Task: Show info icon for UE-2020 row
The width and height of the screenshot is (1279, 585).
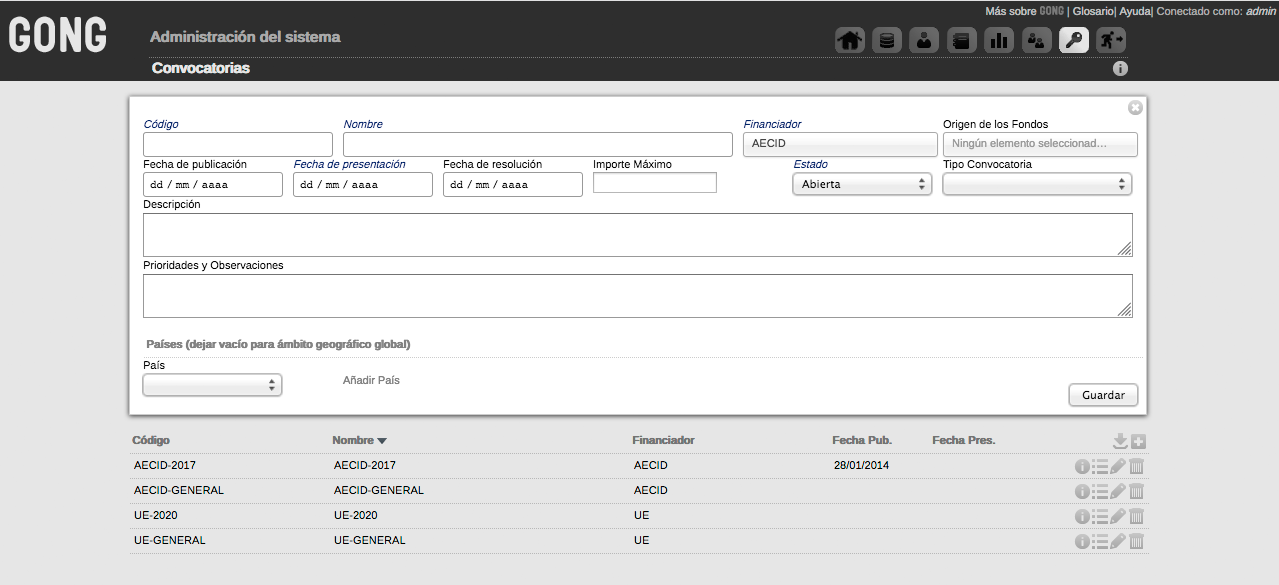Action: pyautogui.click(x=1081, y=516)
